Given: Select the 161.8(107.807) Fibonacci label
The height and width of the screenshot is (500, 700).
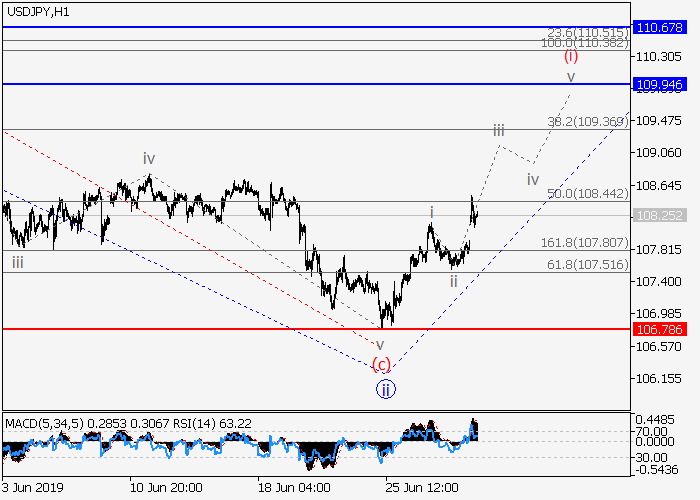Looking at the screenshot, I should coord(585,242).
